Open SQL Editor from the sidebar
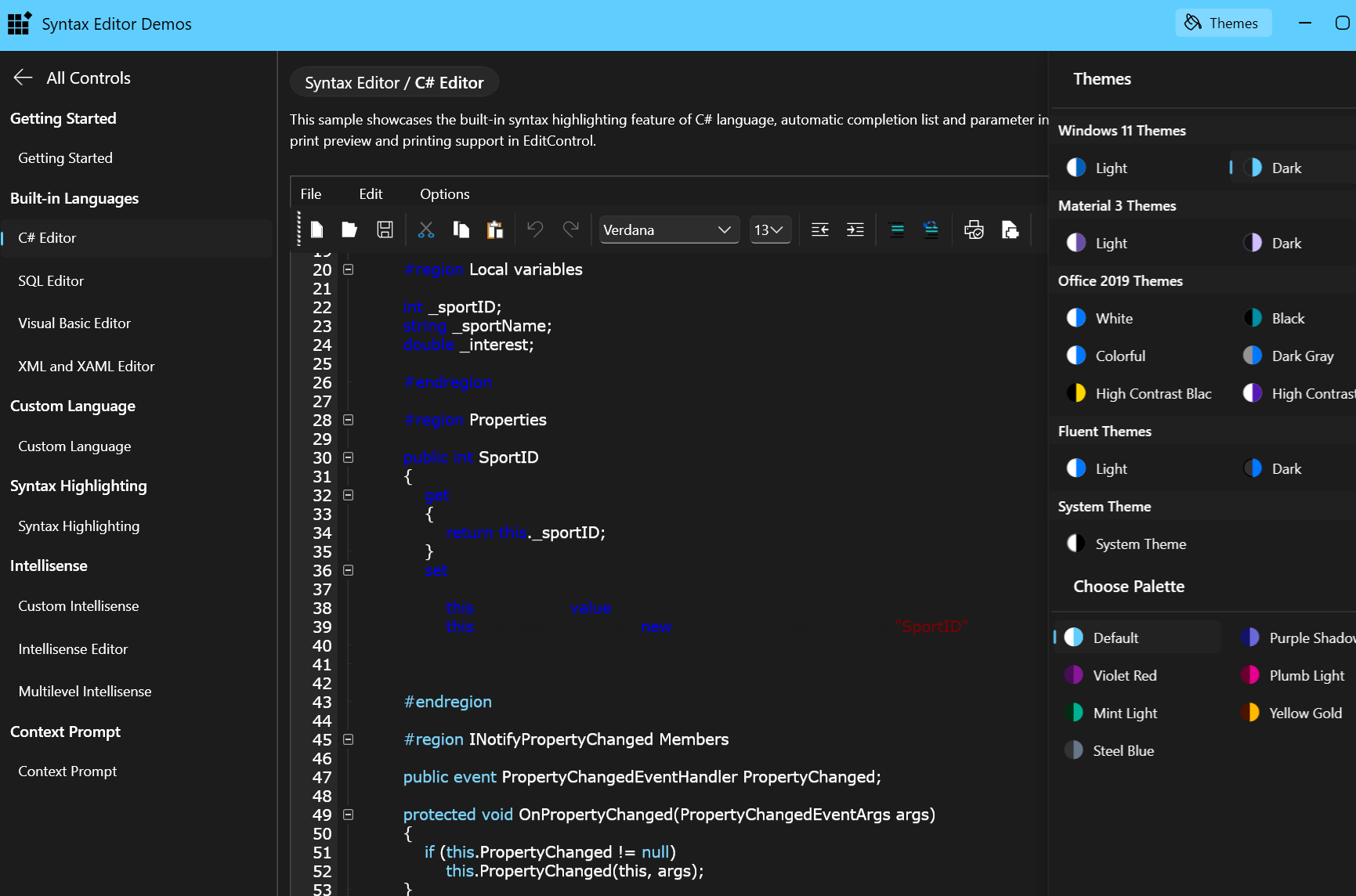 tap(51, 280)
